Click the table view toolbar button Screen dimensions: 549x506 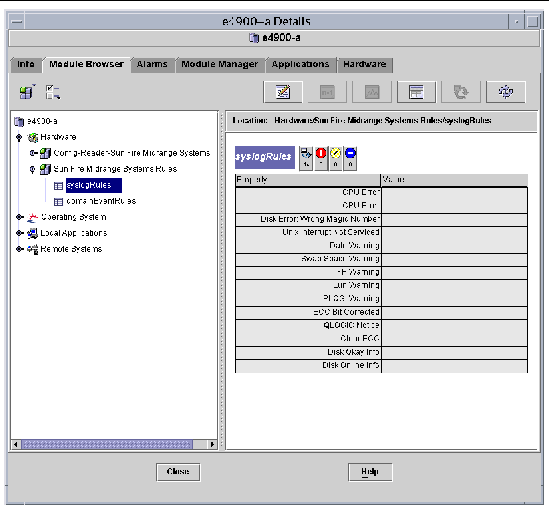[x=416, y=92]
